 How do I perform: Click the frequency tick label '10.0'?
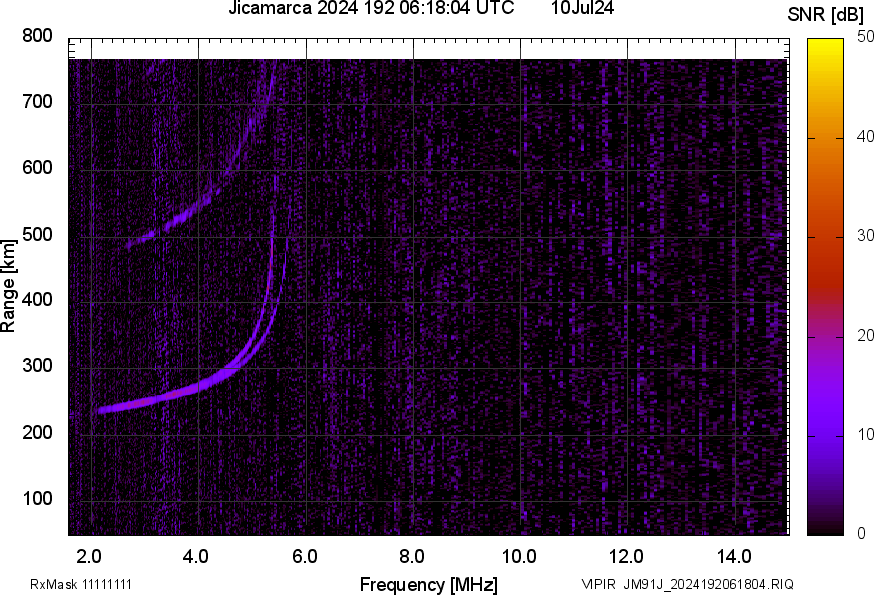(519, 556)
